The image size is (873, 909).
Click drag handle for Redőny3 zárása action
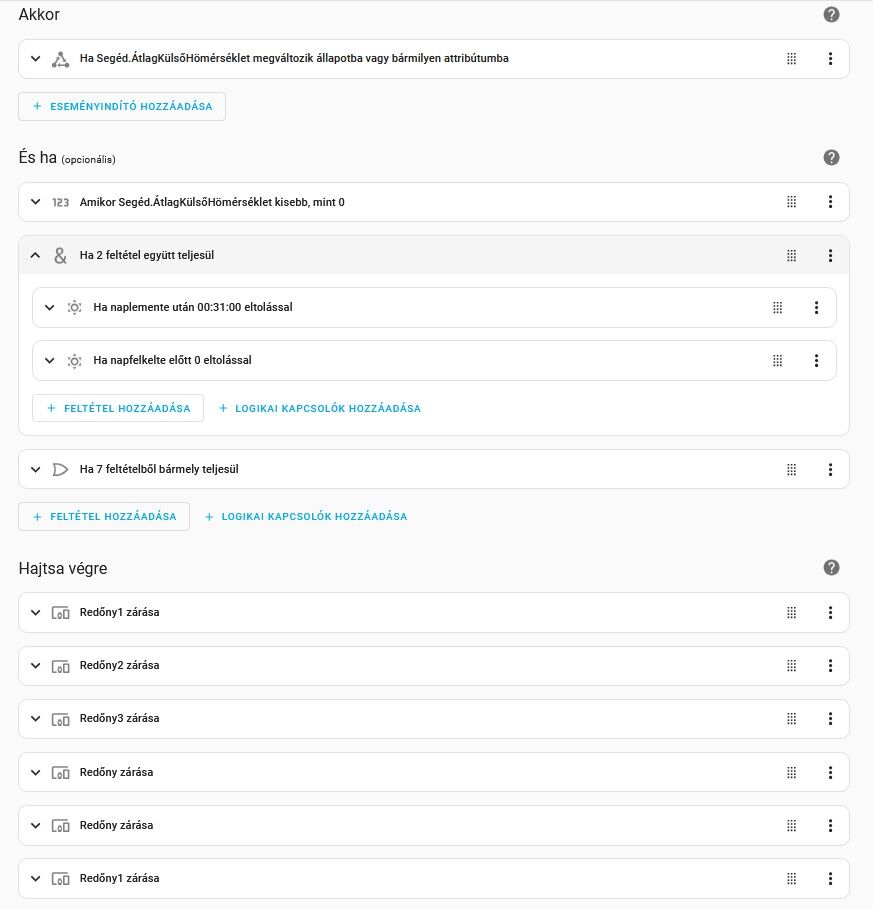point(791,719)
